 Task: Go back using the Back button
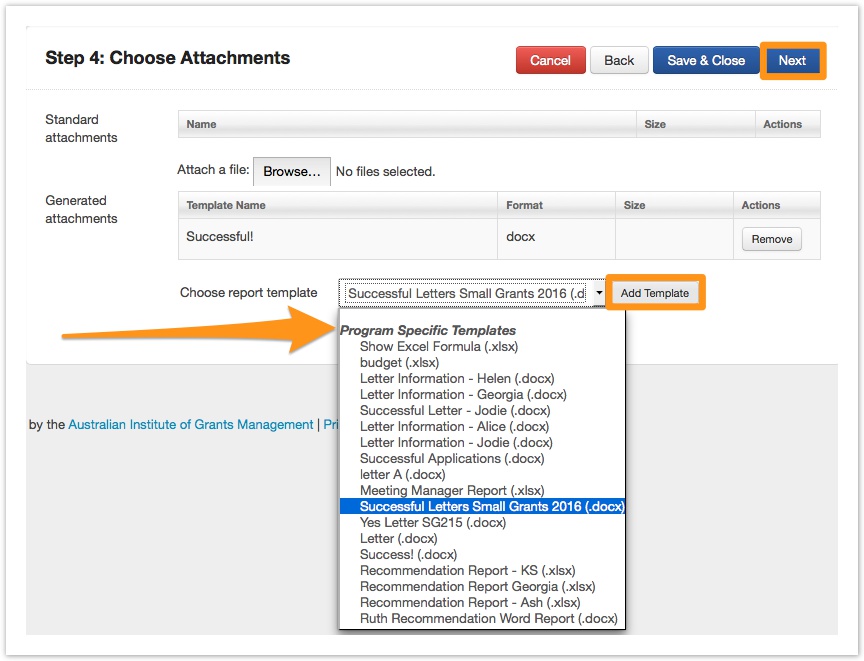coord(619,61)
